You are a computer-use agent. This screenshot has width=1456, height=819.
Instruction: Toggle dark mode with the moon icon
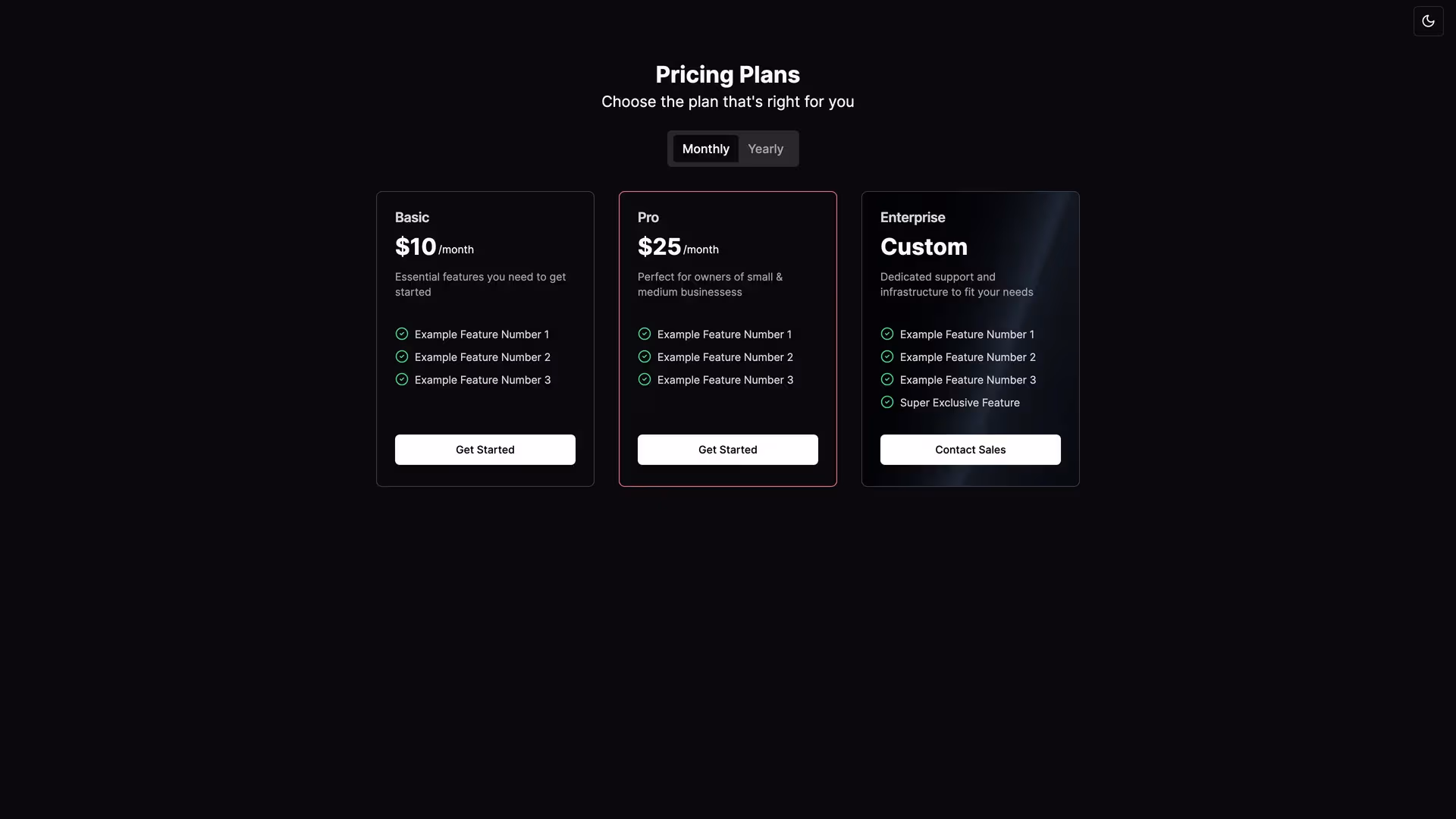[1429, 20]
